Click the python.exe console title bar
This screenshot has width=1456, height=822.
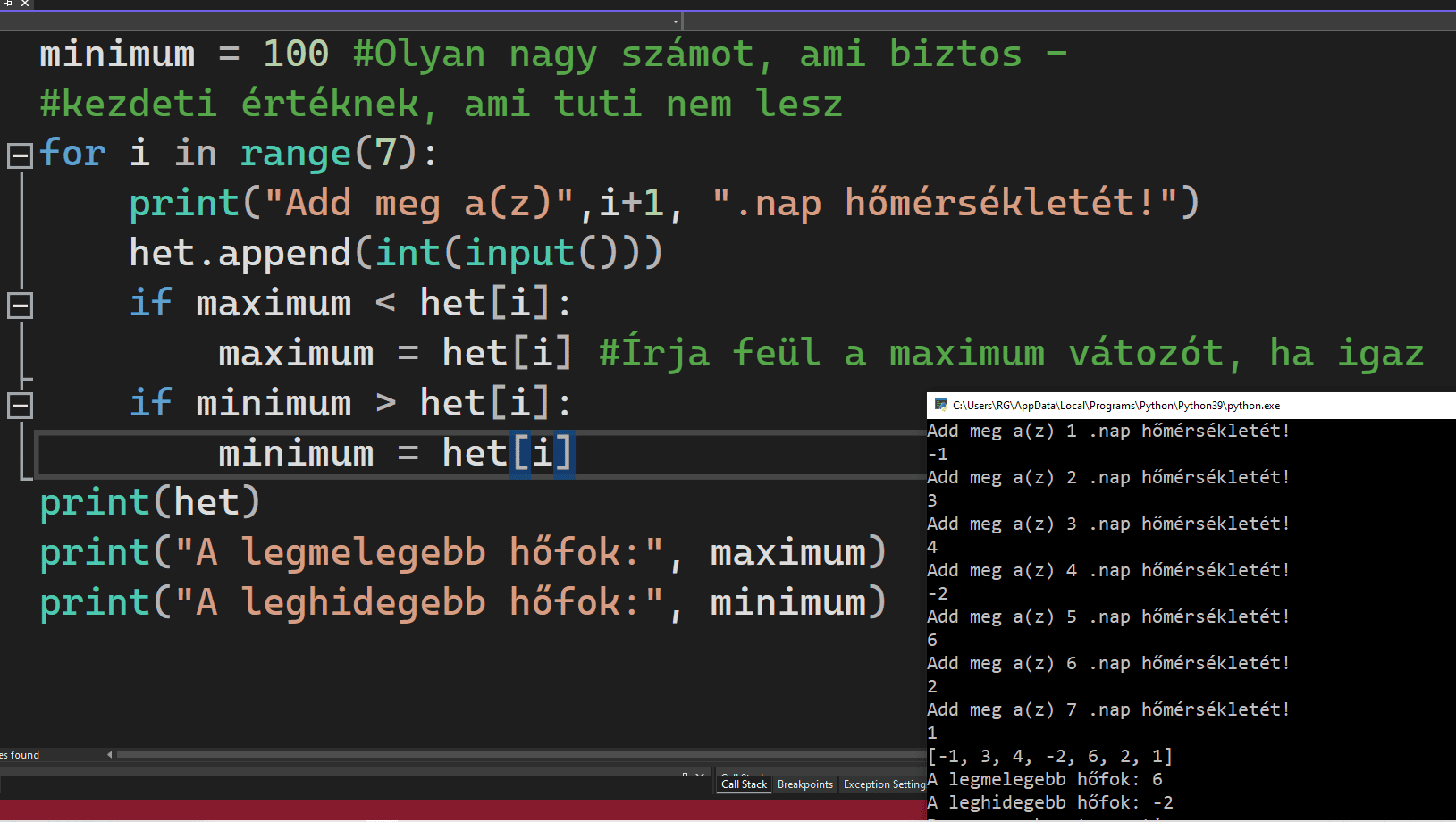[x=1162, y=405]
